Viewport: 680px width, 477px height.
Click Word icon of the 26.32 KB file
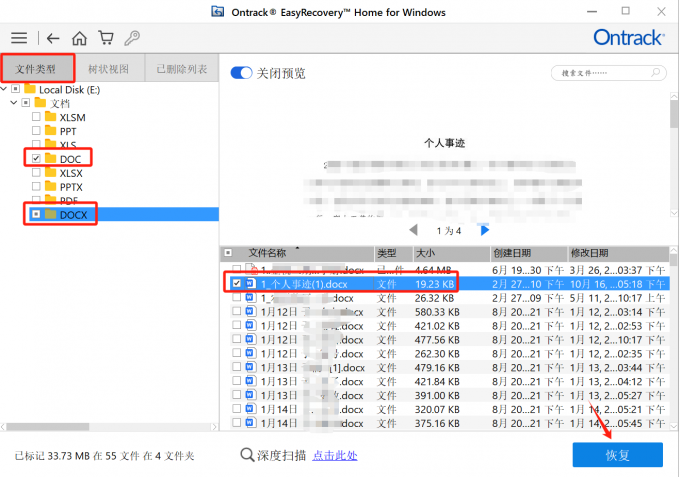(250, 297)
